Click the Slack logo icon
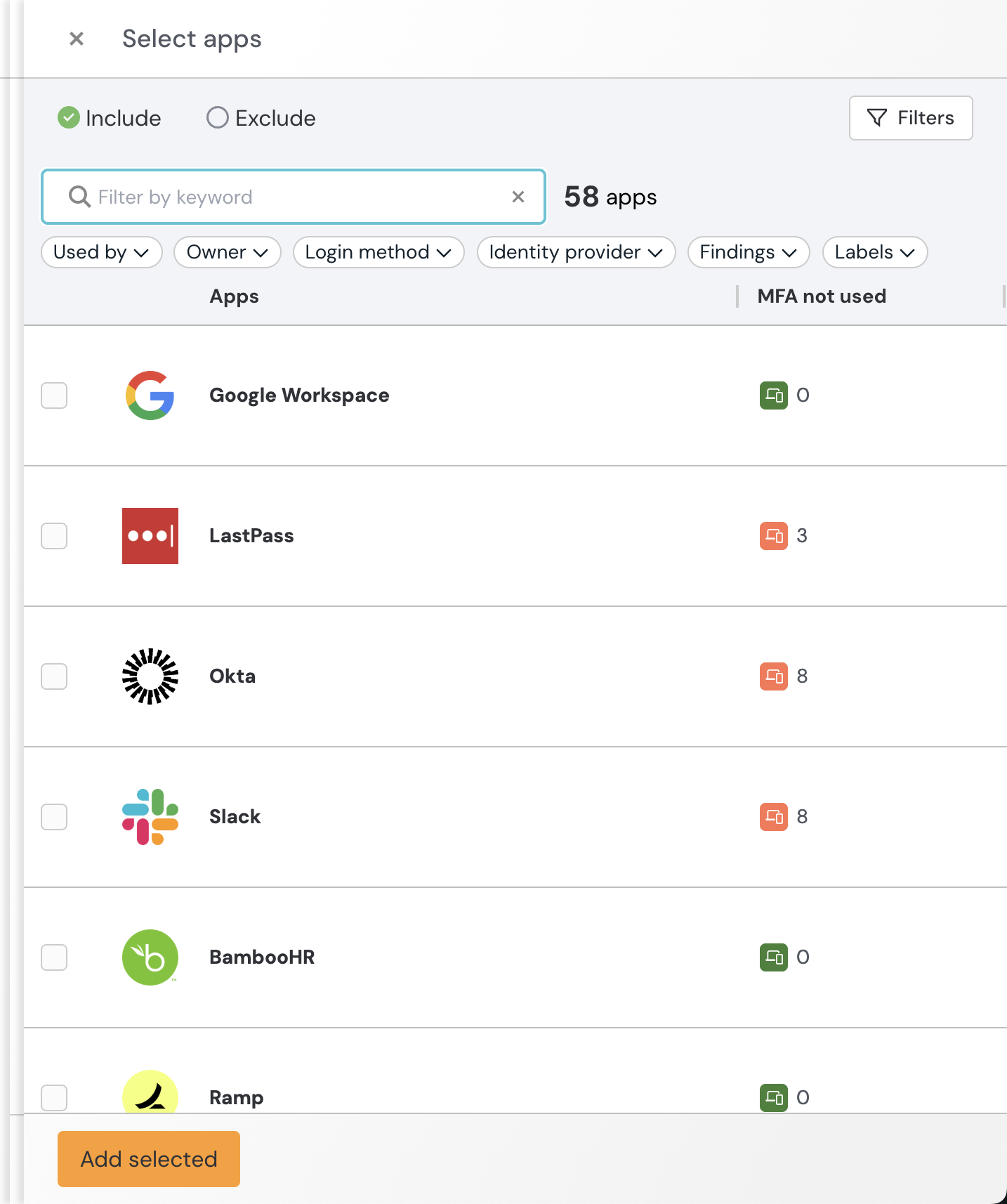The image size is (1007, 1204). [x=150, y=817]
